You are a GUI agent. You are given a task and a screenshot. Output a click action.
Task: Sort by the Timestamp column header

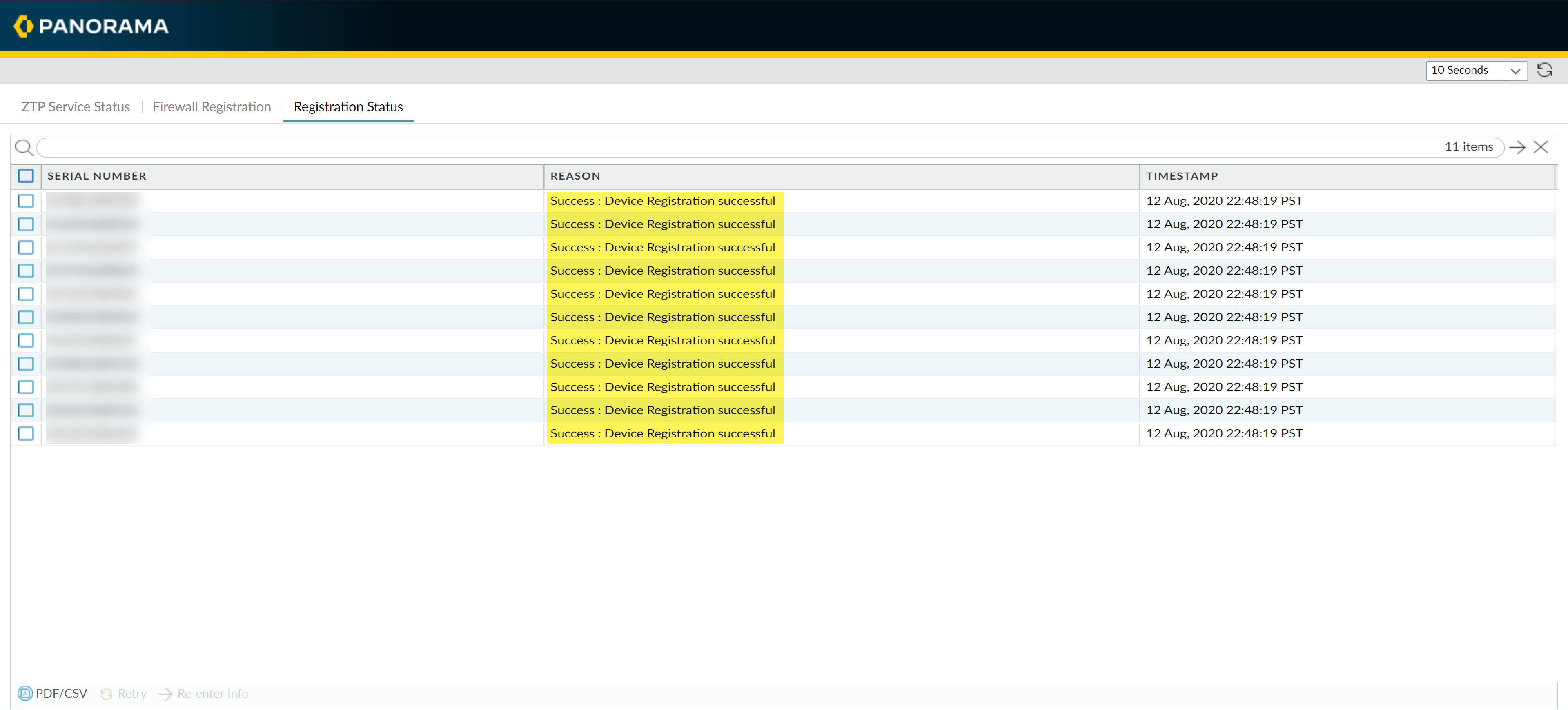tap(1181, 176)
